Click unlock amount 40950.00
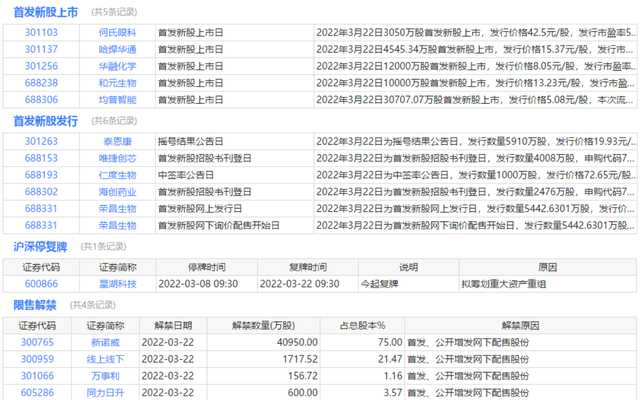The image size is (640, 400). [297, 342]
